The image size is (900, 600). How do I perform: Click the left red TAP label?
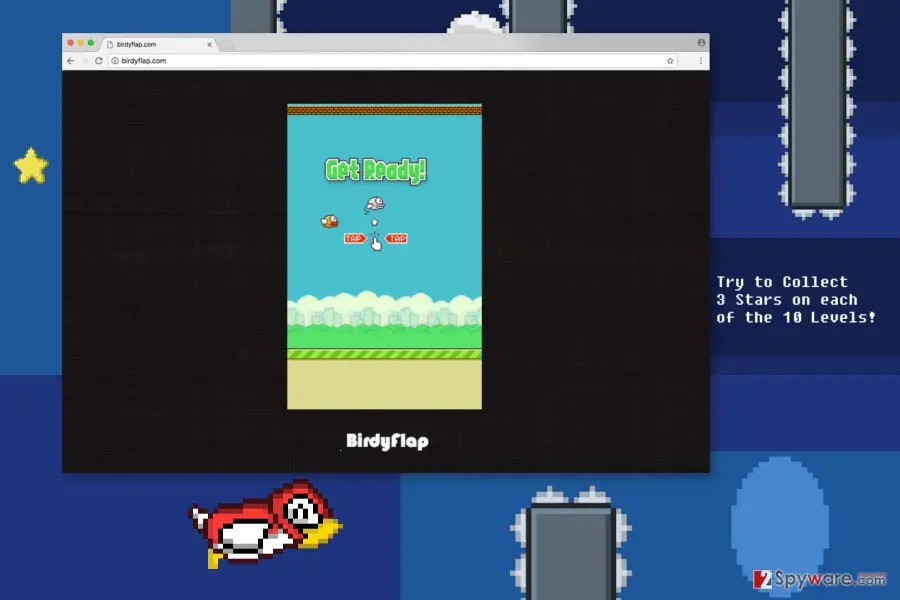(x=355, y=238)
